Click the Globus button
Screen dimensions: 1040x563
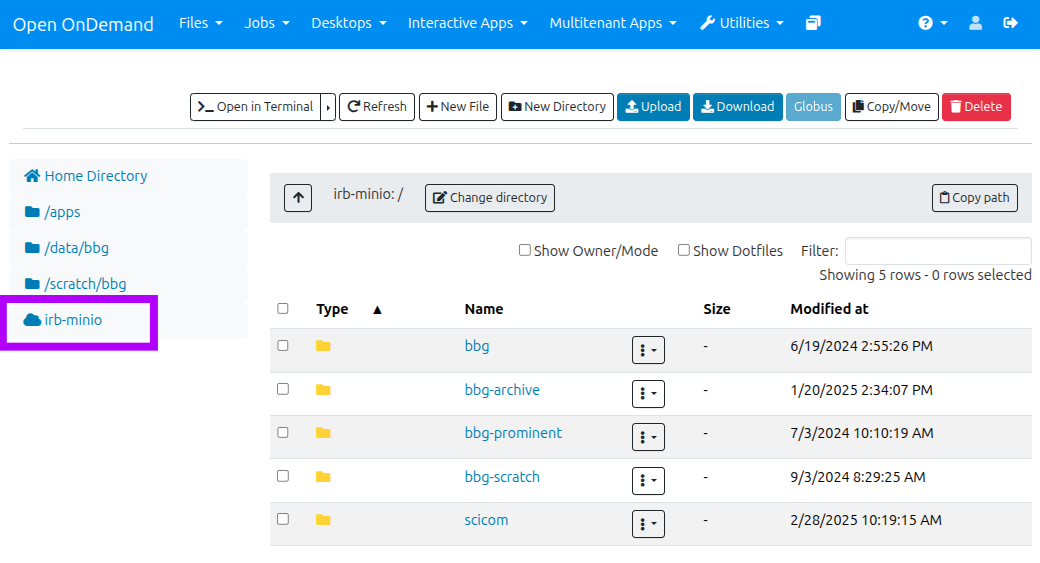tap(813, 107)
